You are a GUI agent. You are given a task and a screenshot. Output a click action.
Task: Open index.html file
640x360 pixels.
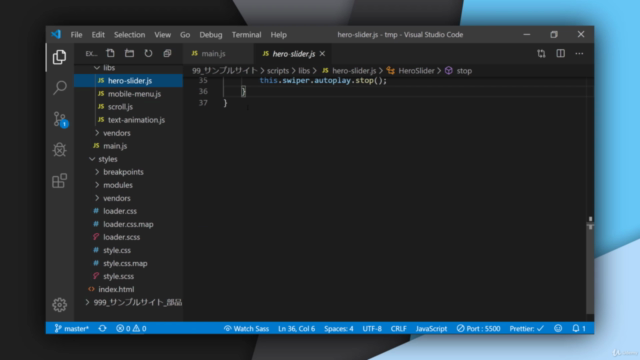coord(116,289)
